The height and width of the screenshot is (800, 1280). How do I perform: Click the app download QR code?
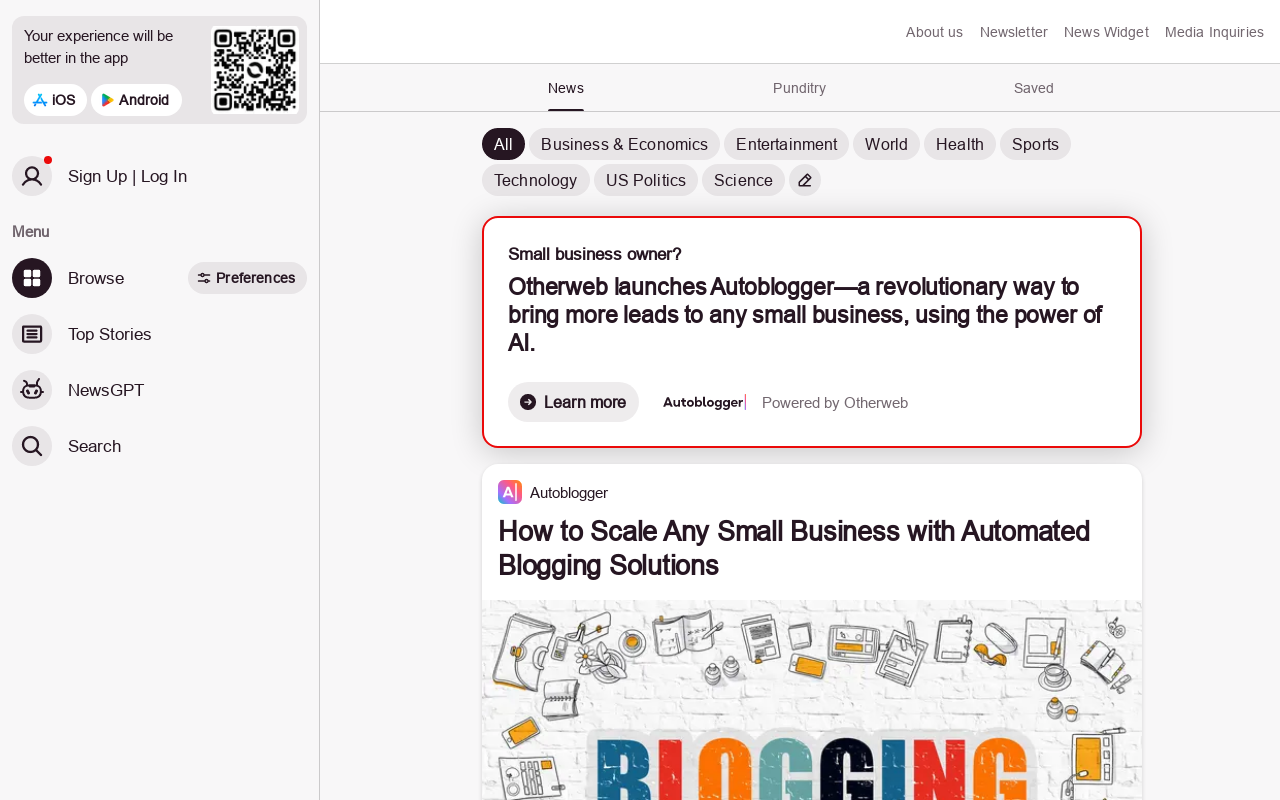255,70
